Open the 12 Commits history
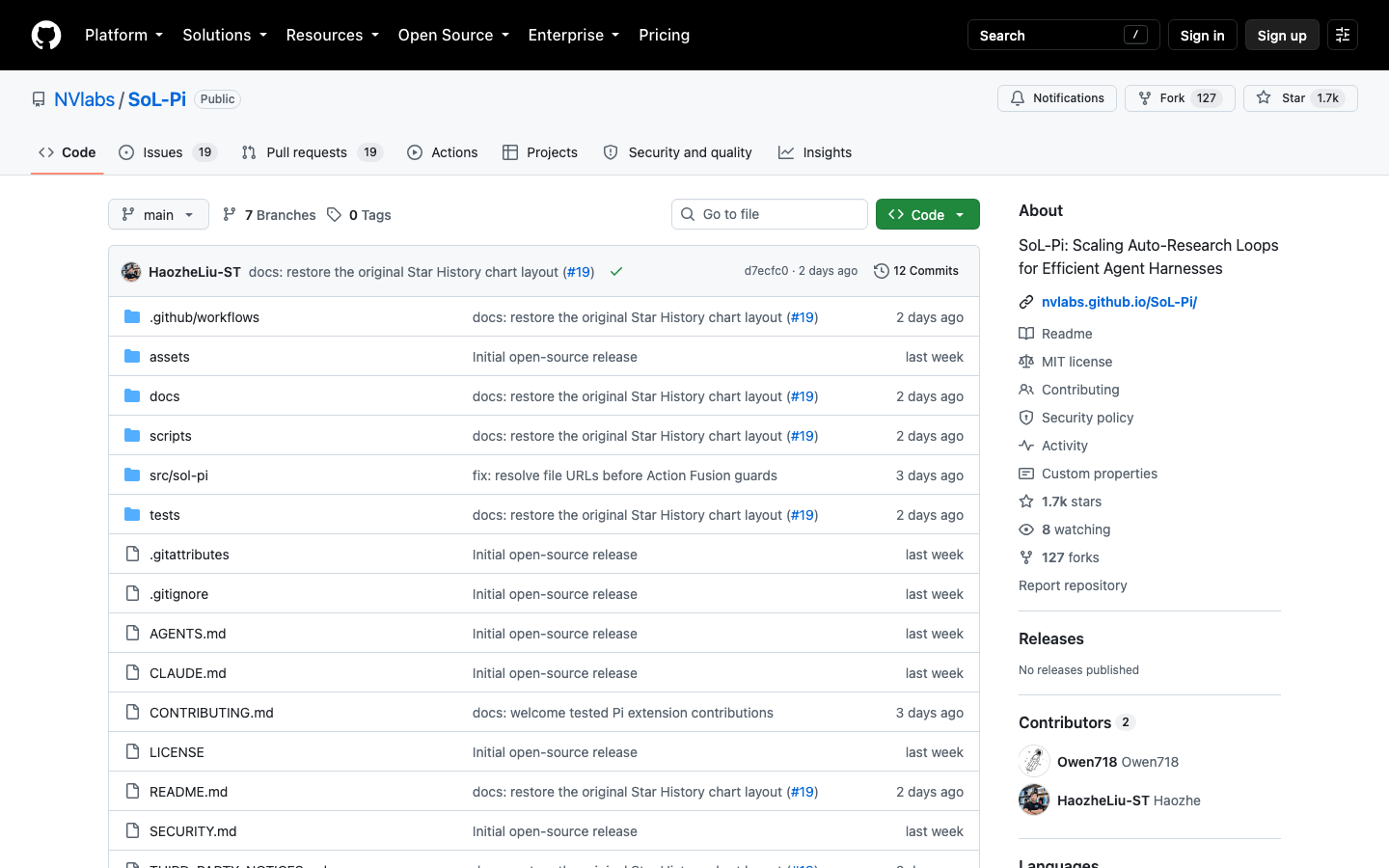The height and width of the screenshot is (868, 1389). coord(916,271)
